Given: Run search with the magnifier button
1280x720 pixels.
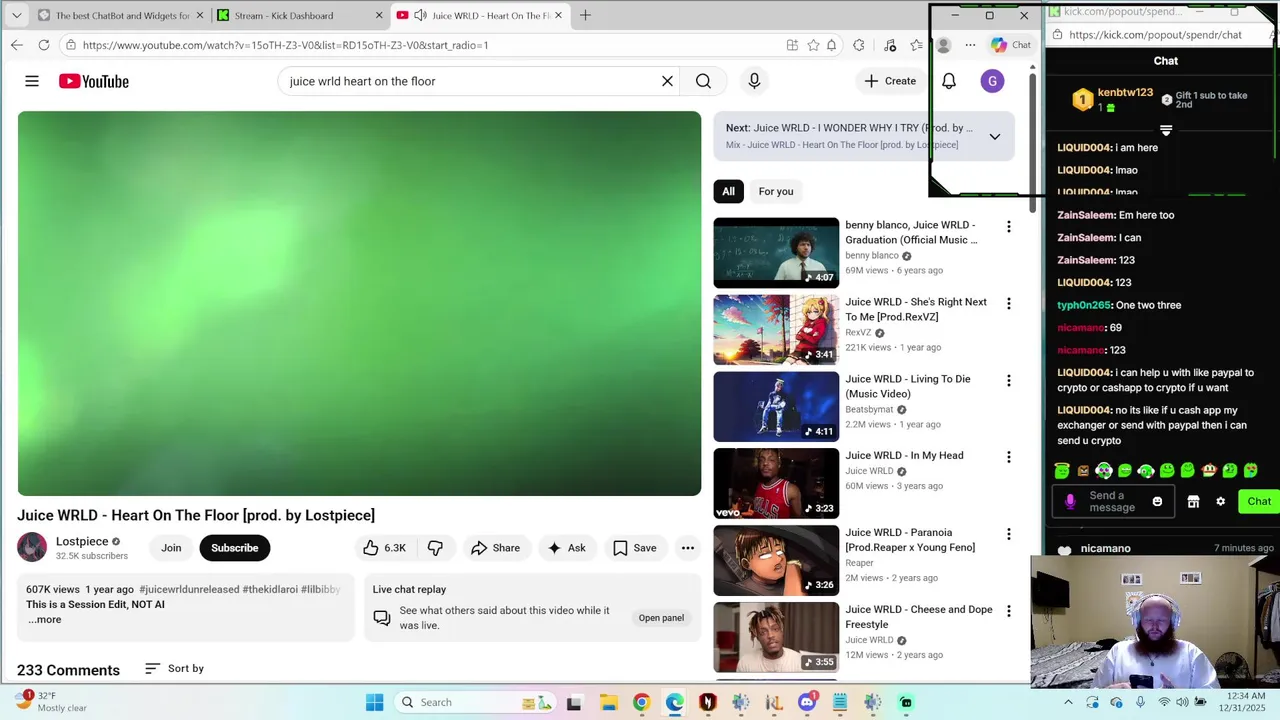Looking at the screenshot, I should point(703,81).
